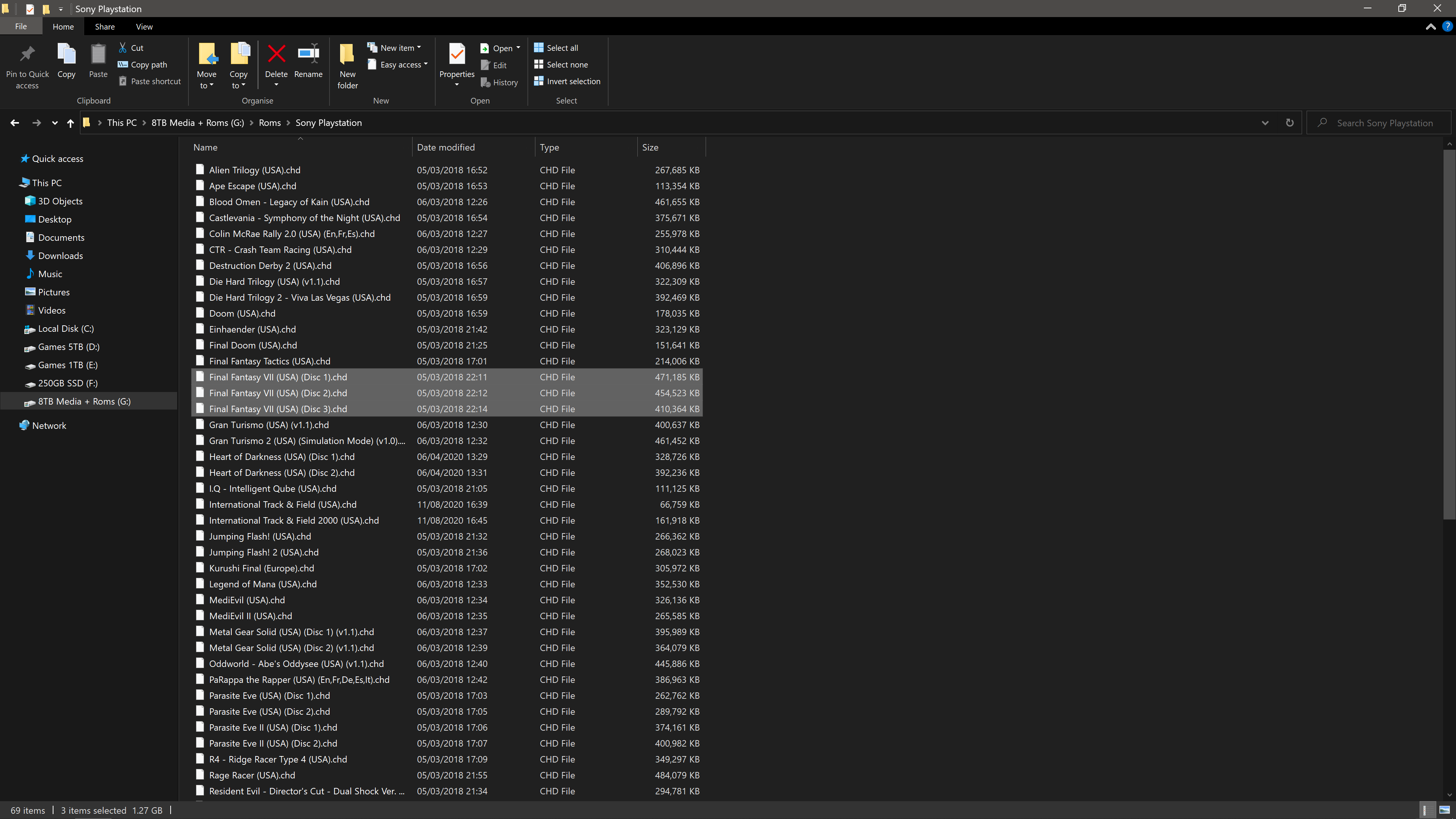Expand address bar history dropdown
The width and height of the screenshot is (1456, 819).
(1265, 122)
